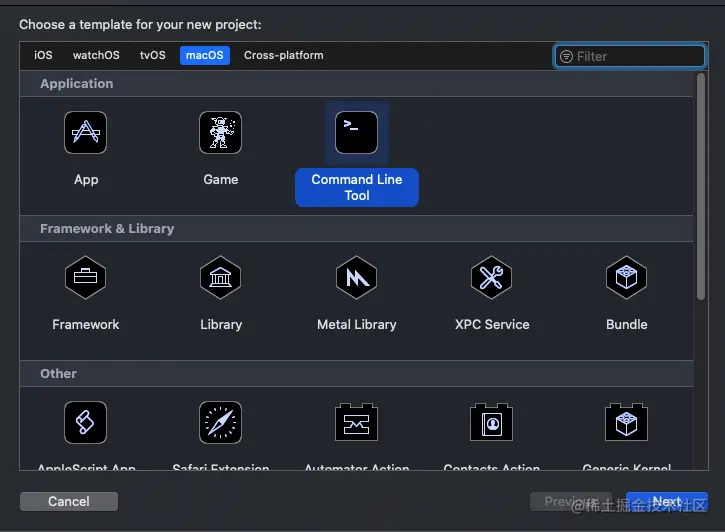Click the Metal Library label
The height and width of the screenshot is (532, 725).
[356, 324]
